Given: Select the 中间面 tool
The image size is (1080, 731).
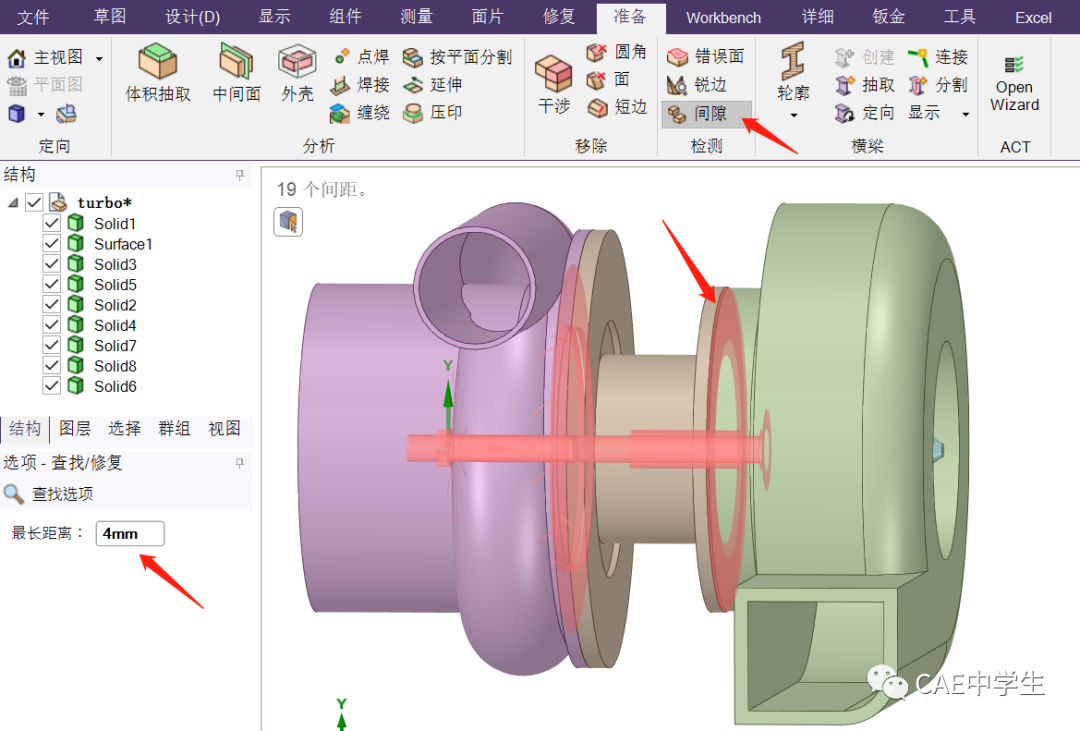Looking at the screenshot, I should click(236, 72).
